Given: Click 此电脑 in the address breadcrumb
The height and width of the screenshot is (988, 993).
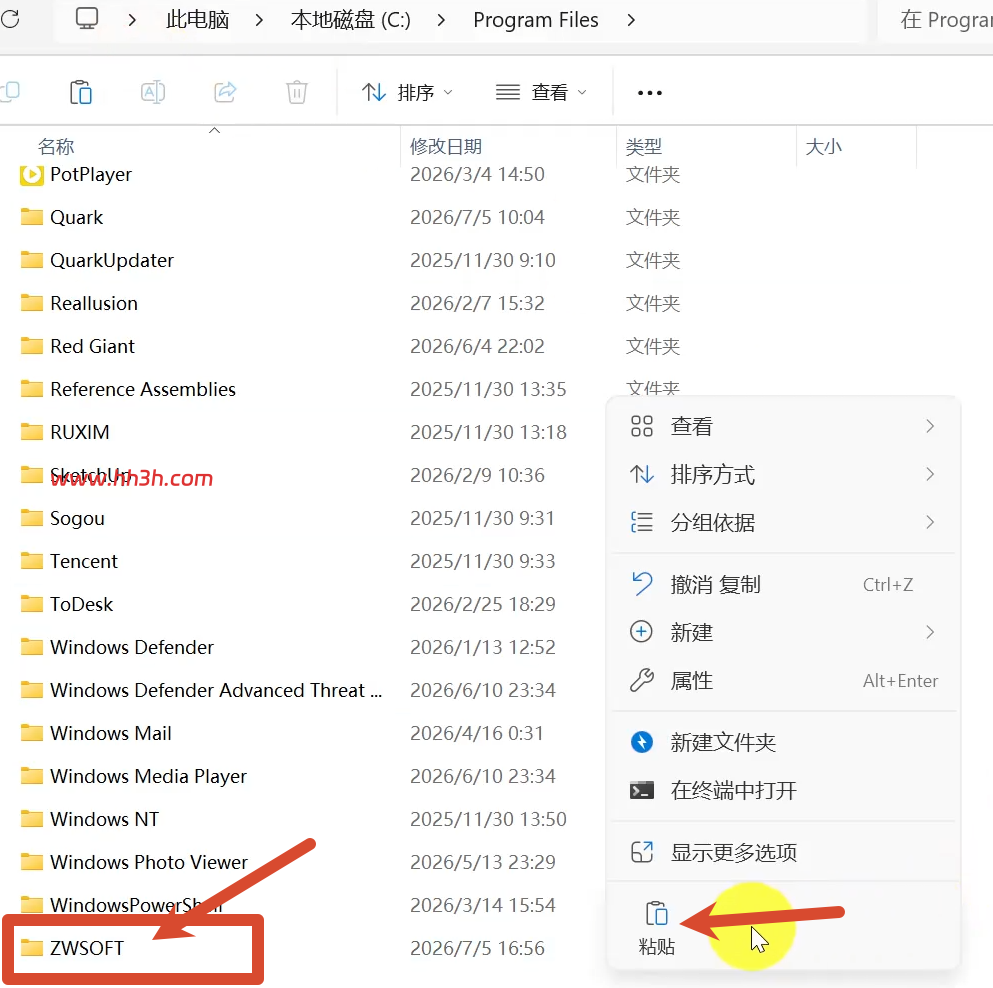Looking at the screenshot, I should pyautogui.click(x=197, y=20).
